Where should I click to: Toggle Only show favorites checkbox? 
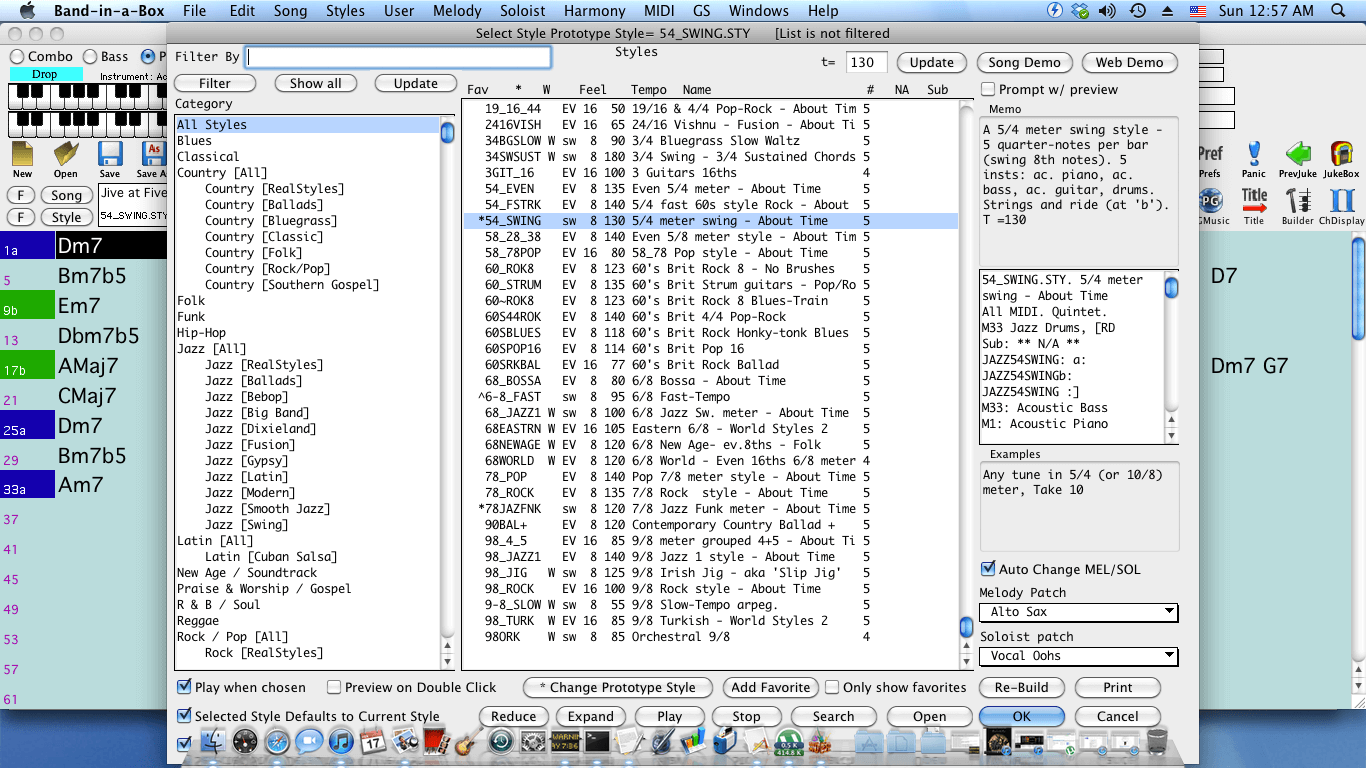tap(832, 687)
